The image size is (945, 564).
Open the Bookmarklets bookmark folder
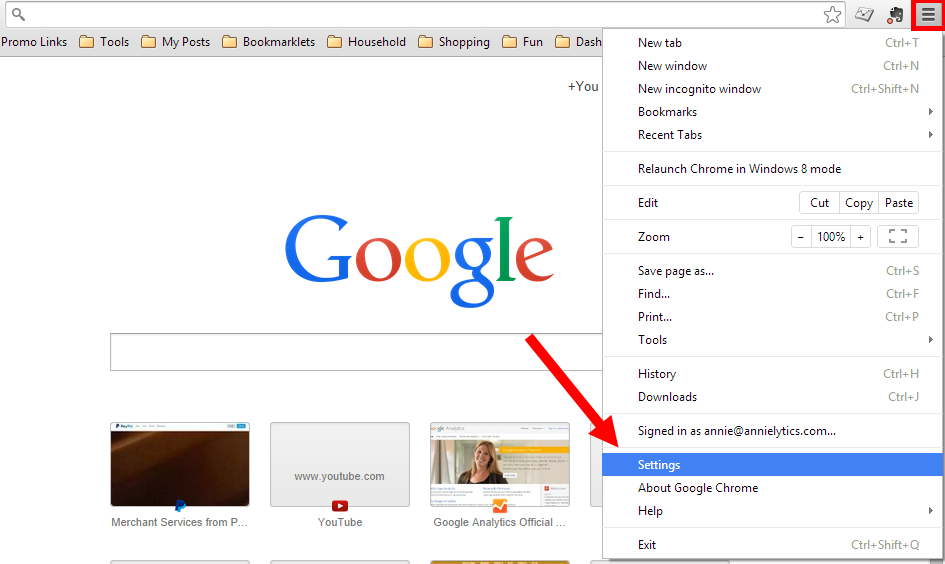pos(268,42)
